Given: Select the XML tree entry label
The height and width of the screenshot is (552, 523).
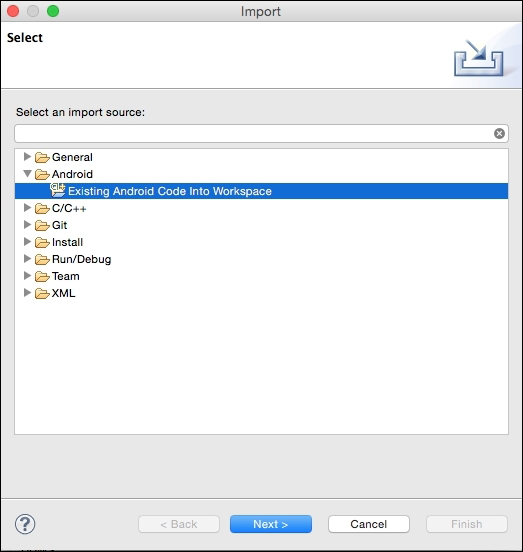Looking at the screenshot, I should click(63, 293).
